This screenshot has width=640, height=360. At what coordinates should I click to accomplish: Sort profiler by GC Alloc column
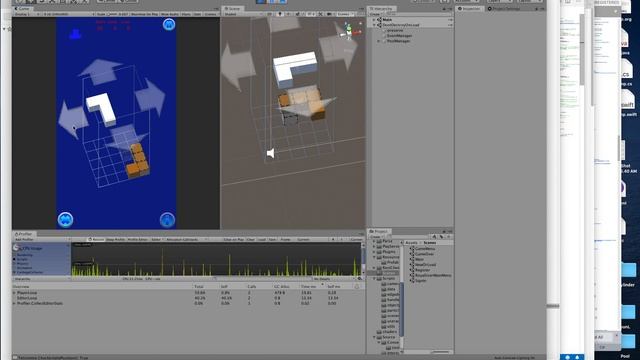[x=282, y=287]
